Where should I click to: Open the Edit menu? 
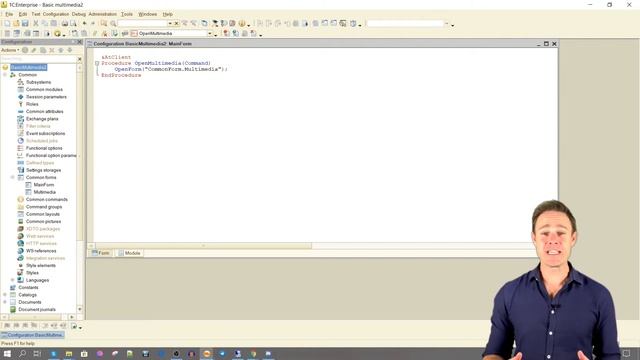click(x=22, y=14)
